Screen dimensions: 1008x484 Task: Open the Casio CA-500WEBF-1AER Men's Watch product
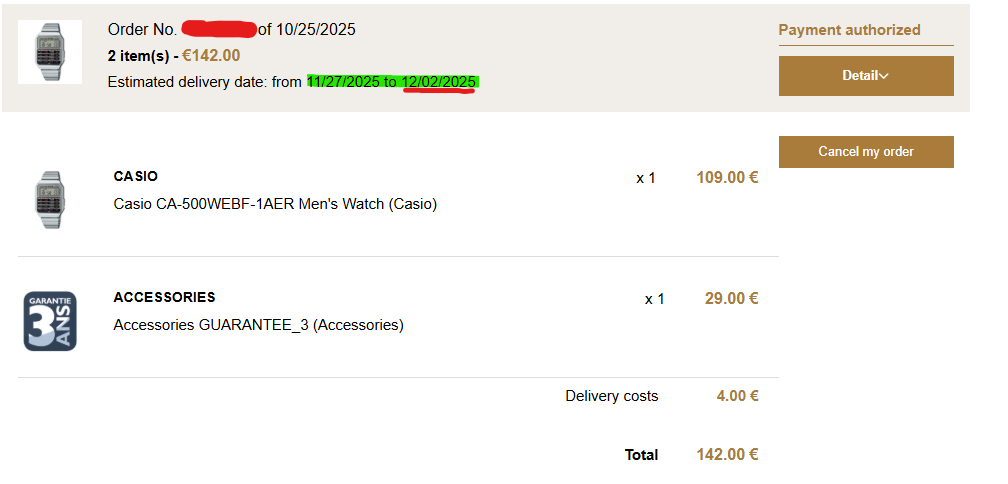tap(275, 204)
